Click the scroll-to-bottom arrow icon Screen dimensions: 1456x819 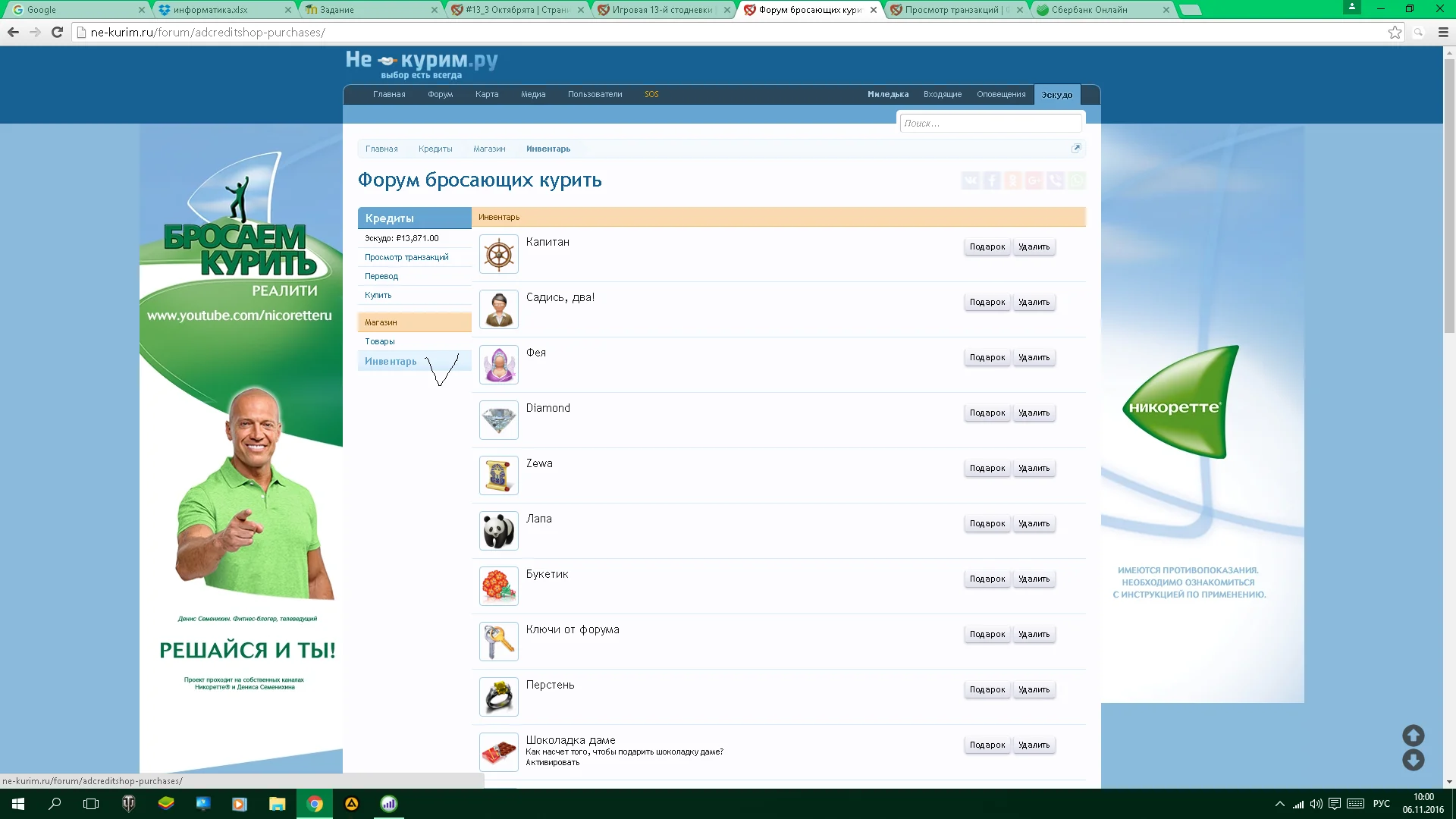point(1413,760)
